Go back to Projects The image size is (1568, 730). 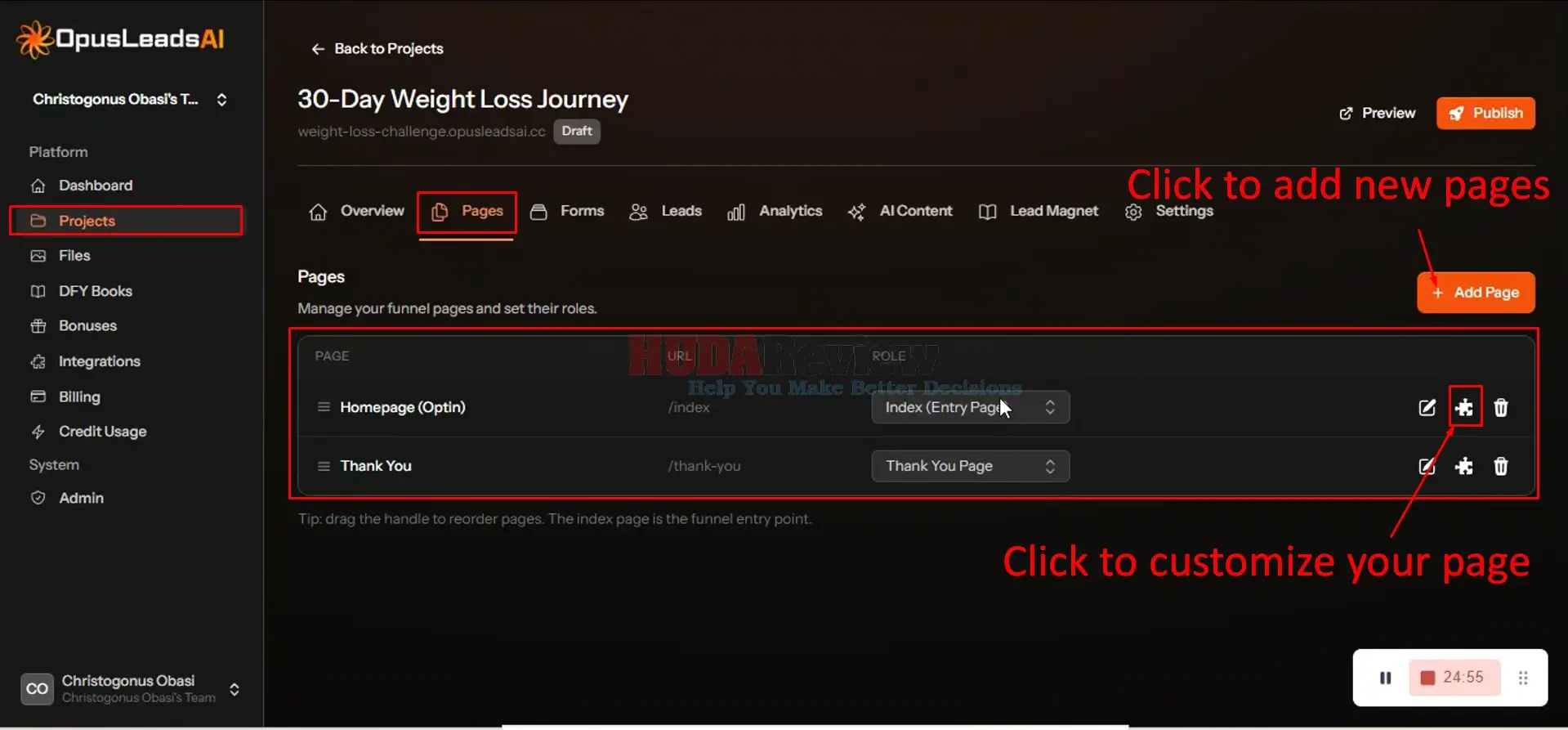[377, 49]
